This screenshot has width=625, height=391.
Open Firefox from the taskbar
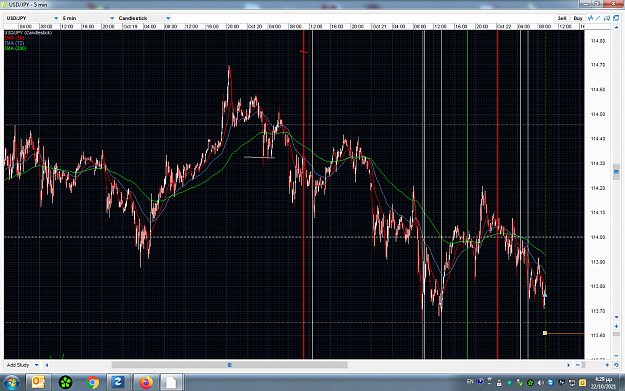(x=146, y=383)
